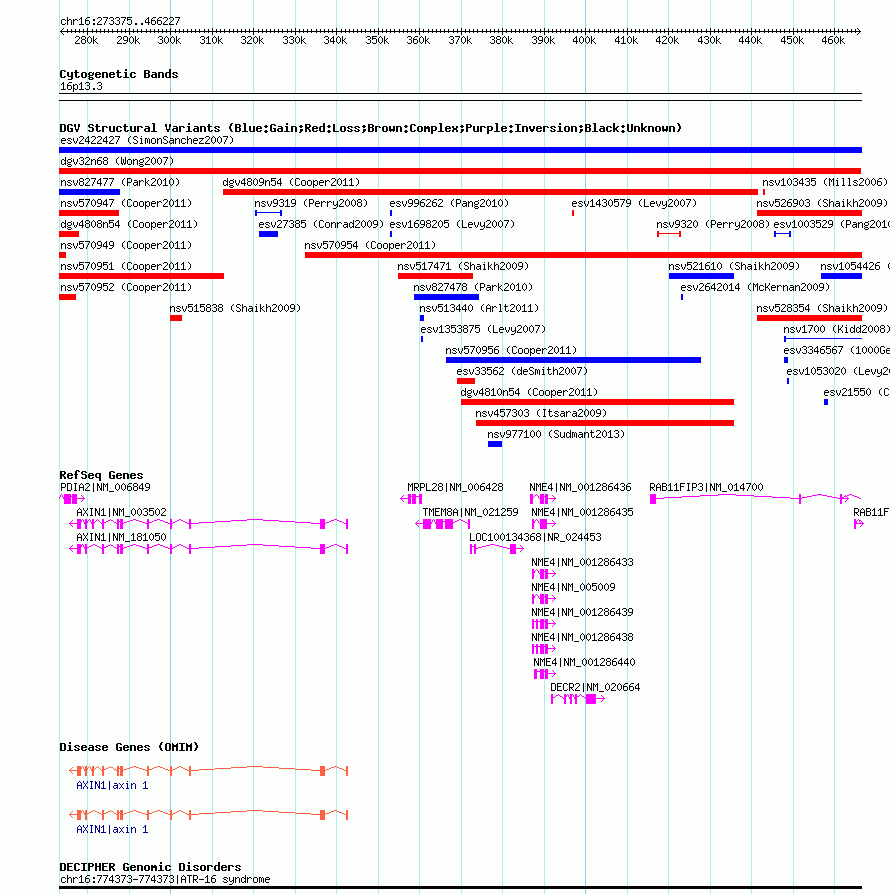Select esv33562 (deSmith2007) red bar

(x=466, y=381)
